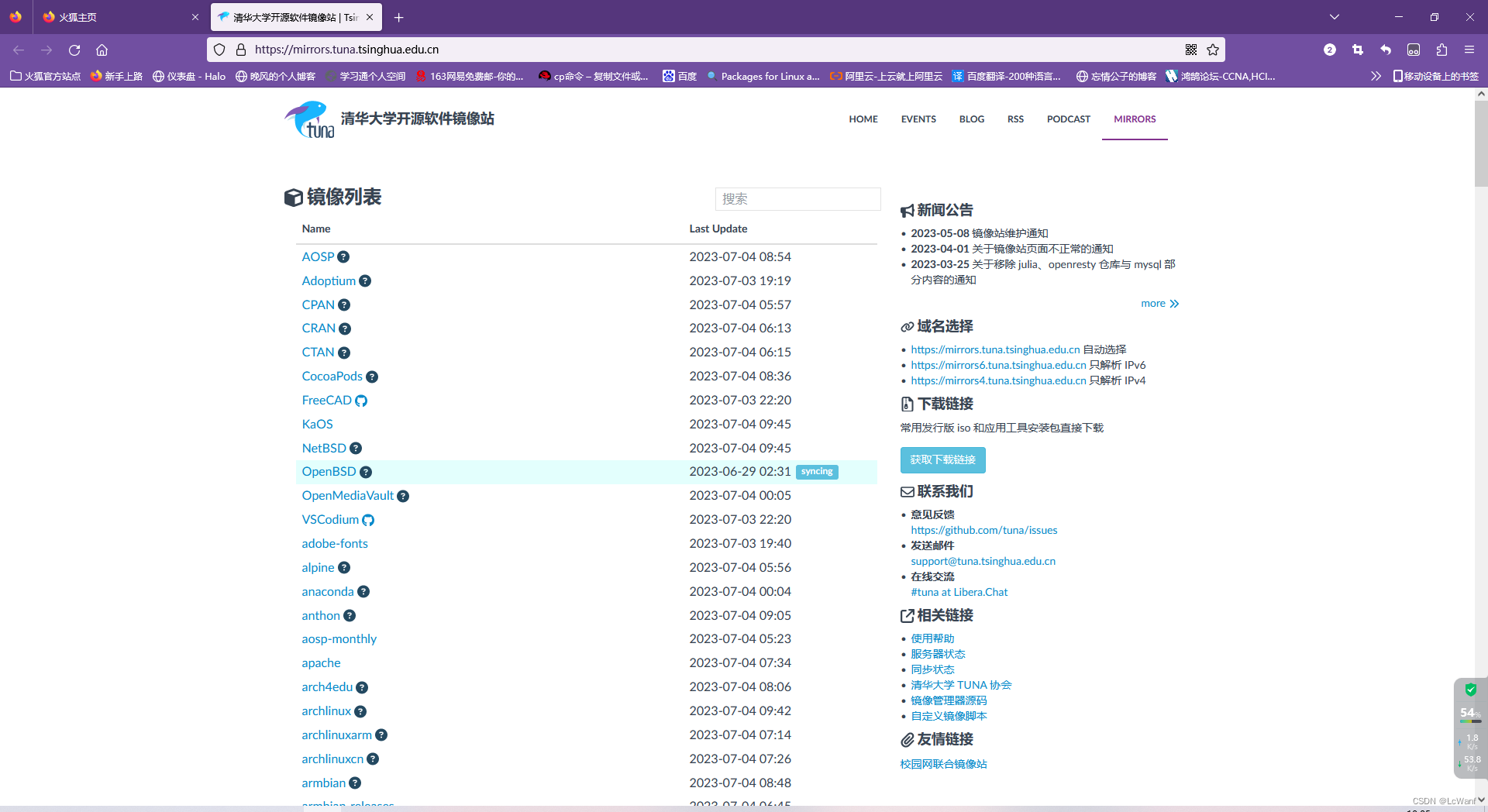Open the apache mirror link

321,663
